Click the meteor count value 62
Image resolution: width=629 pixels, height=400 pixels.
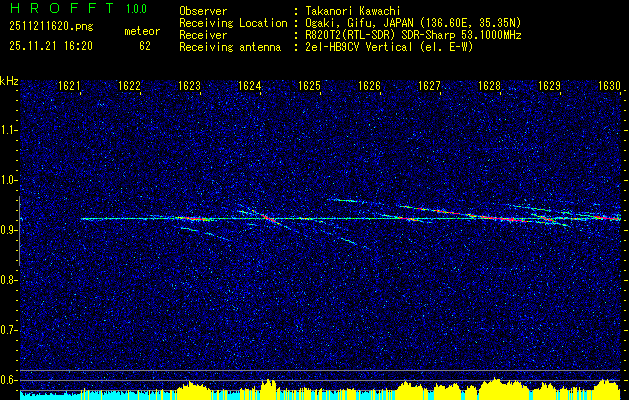click(x=145, y=46)
